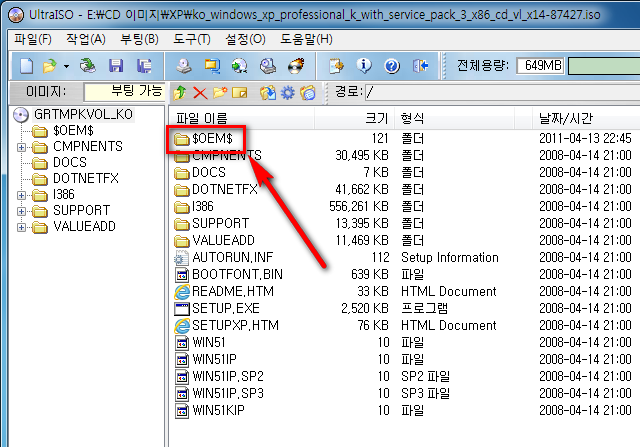Click the red X Delete icon
The height and width of the screenshot is (447, 640).
click(200, 93)
